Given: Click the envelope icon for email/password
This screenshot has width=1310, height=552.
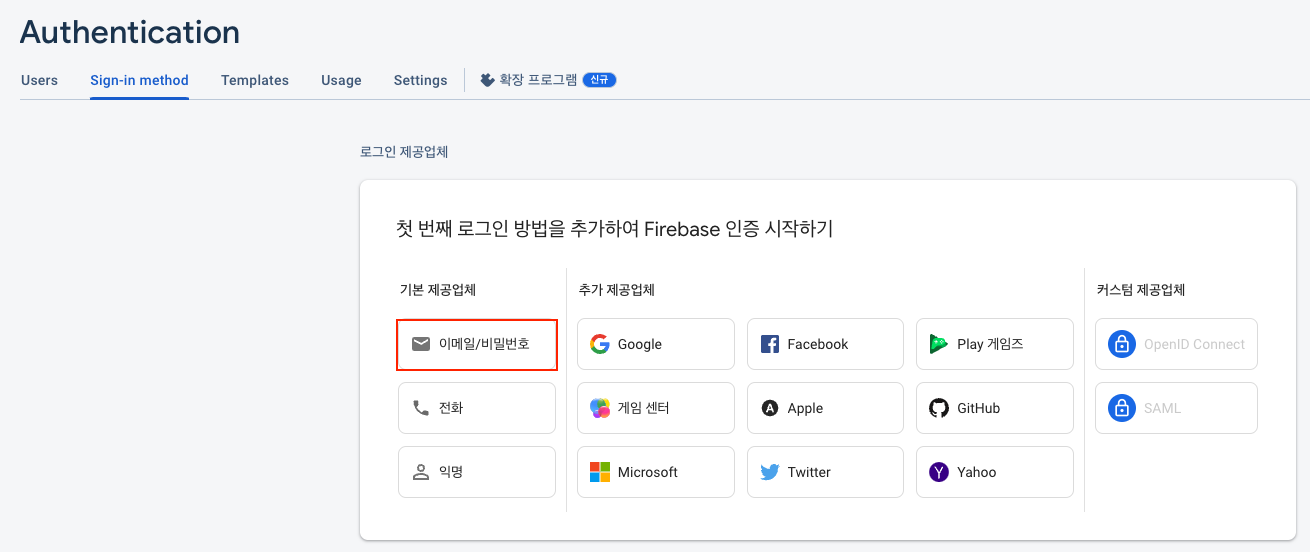Looking at the screenshot, I should pos(421,344).
